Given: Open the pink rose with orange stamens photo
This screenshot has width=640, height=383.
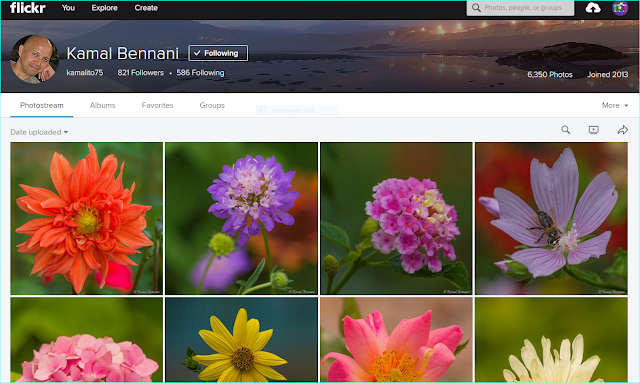Looking at the screenshot, I should (x=396, y=340).
